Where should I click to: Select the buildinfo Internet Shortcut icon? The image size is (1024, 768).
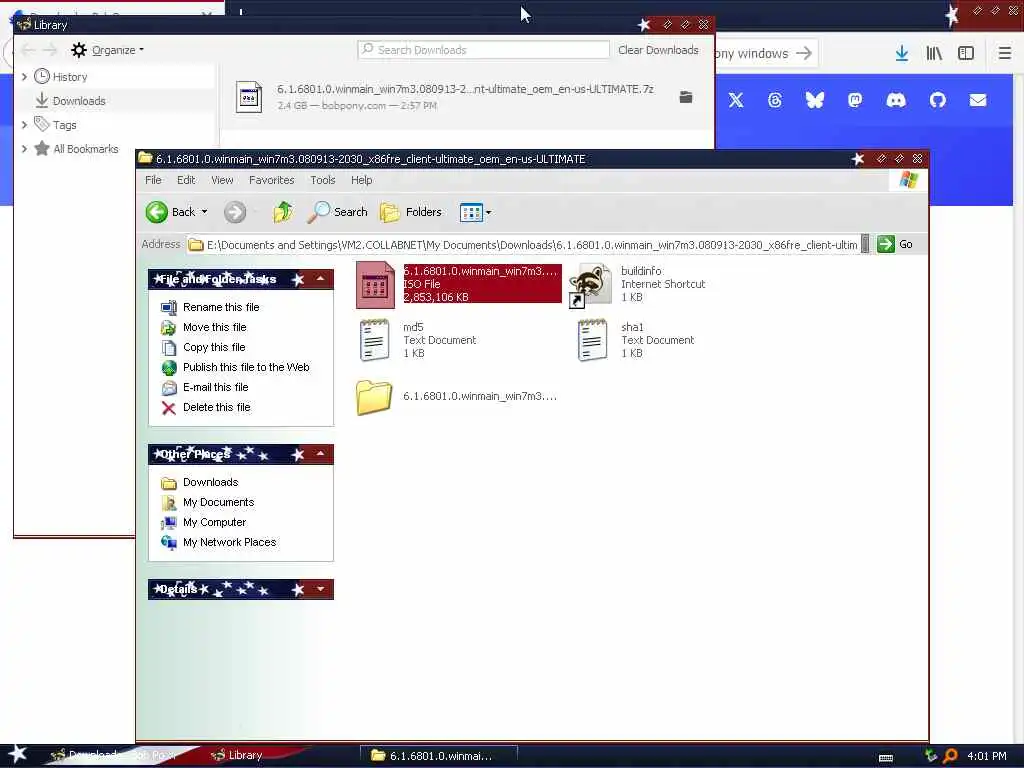pyautogui.click(x=590, y=285)
